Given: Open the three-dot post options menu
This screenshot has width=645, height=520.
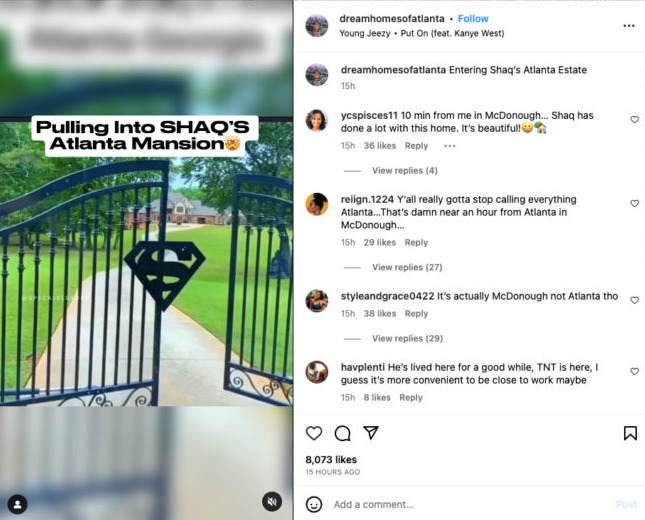Looking at the screenshot, I should (629, 26).
